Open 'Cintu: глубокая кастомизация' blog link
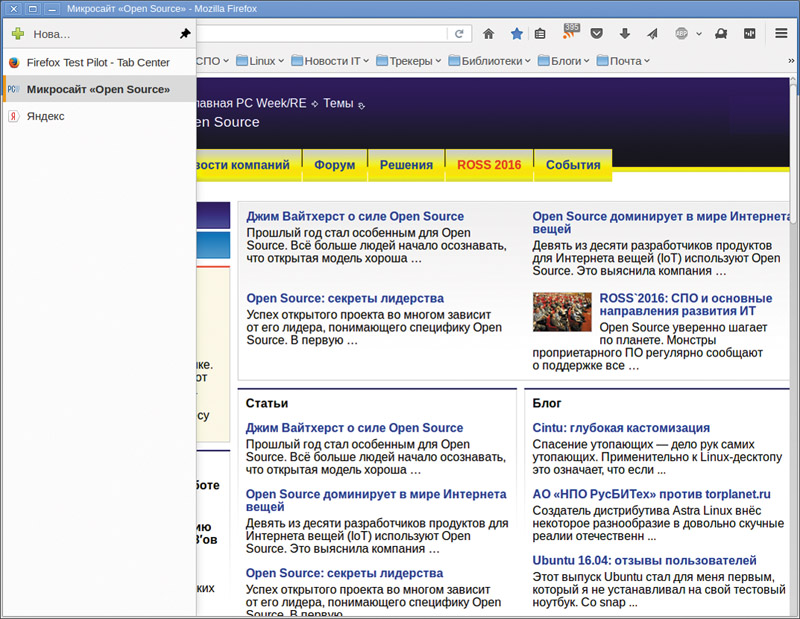This screenshot has height=619, width=800. click(x=621, y=428)
